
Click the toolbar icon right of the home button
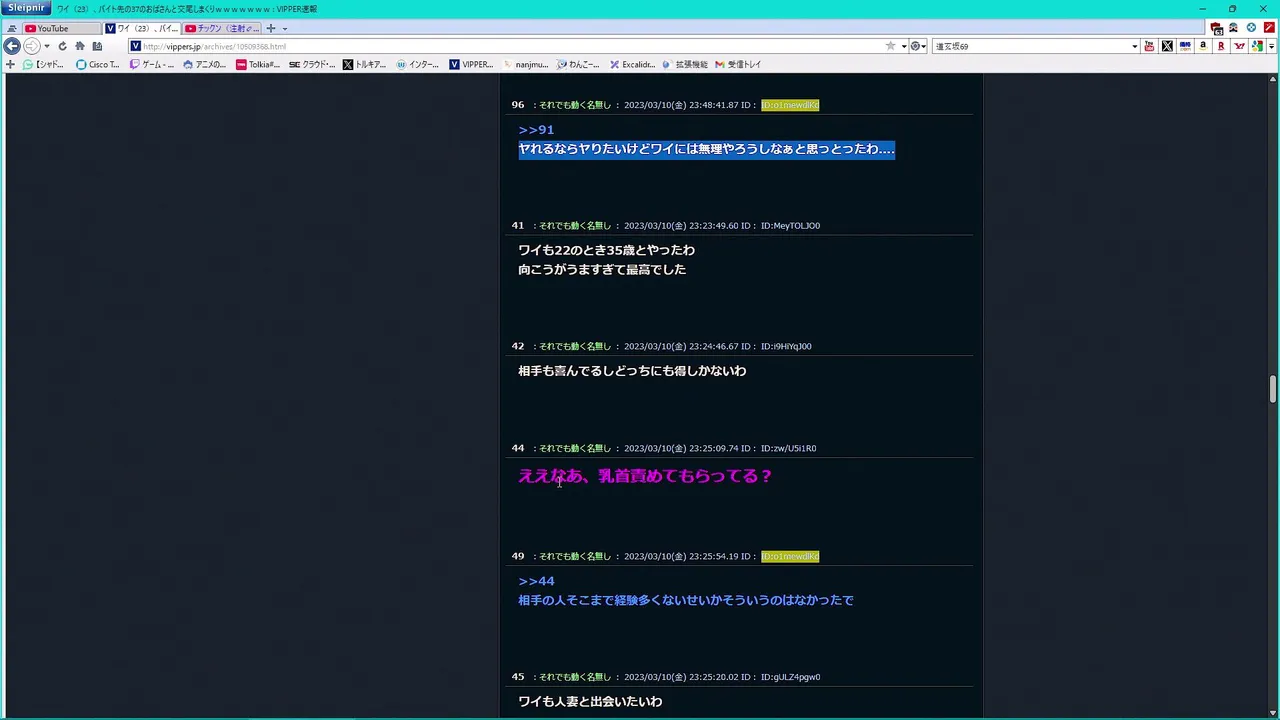(x=97, y=46)
